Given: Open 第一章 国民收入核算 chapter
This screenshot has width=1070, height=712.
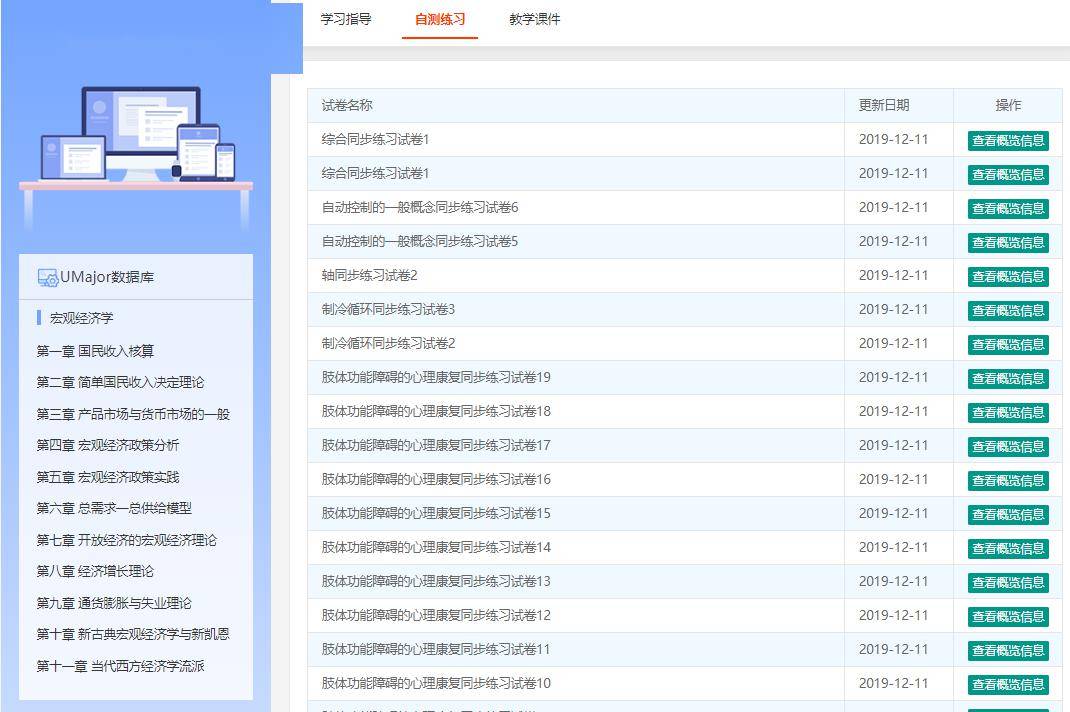Looking at the screenshot, I should [x=96, y=351].
